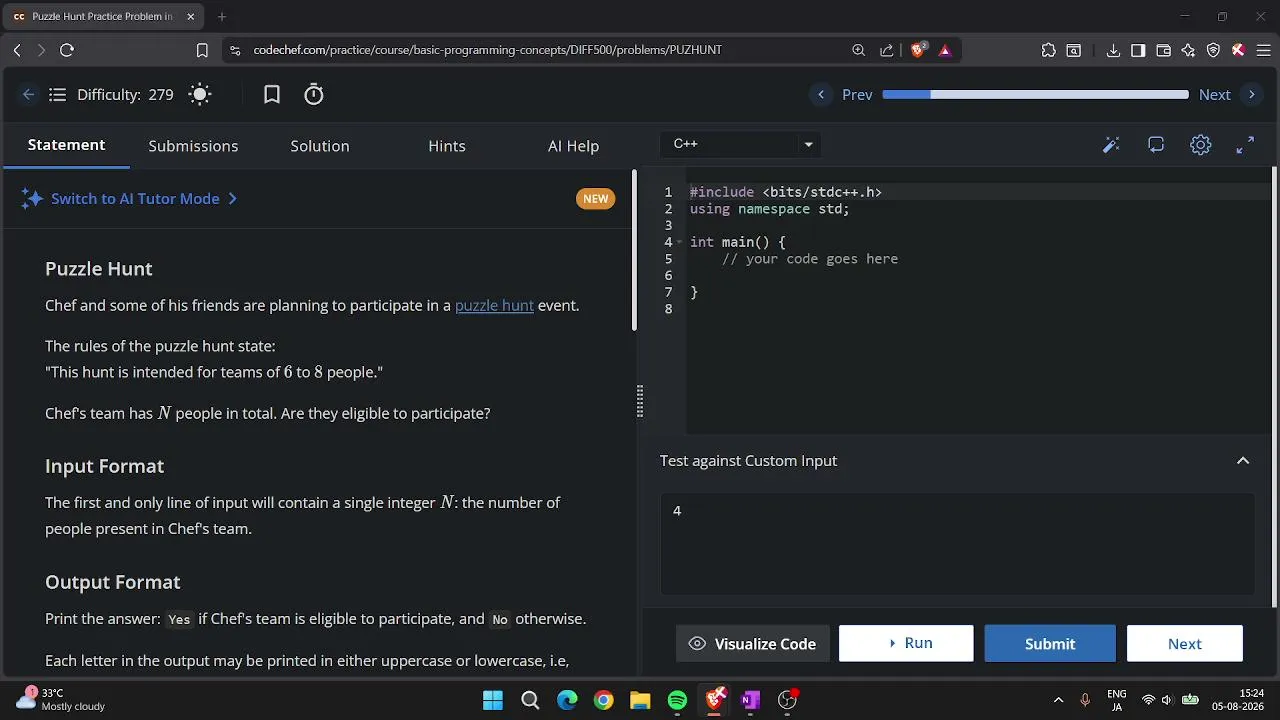Open the Brave Shields lion icon
The image size is (1280, 720).
click(x=918, y=50)
